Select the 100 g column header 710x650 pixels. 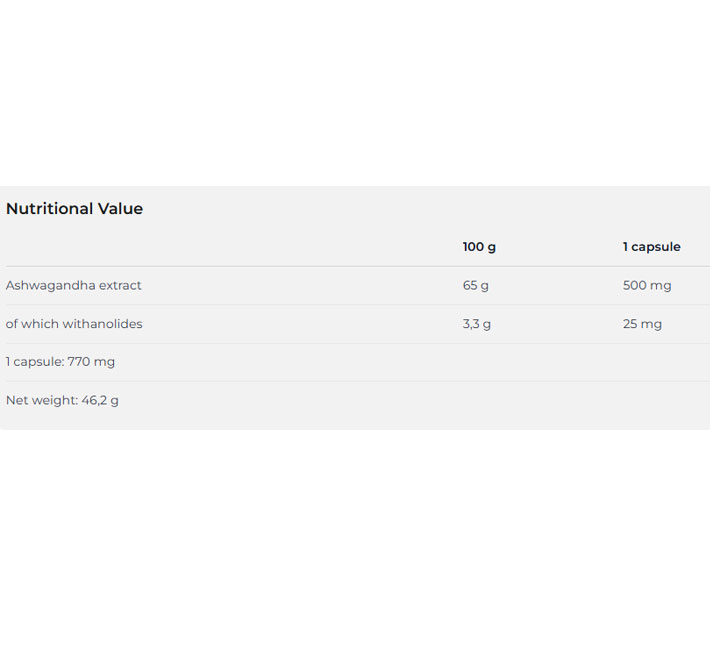[479, 247]
